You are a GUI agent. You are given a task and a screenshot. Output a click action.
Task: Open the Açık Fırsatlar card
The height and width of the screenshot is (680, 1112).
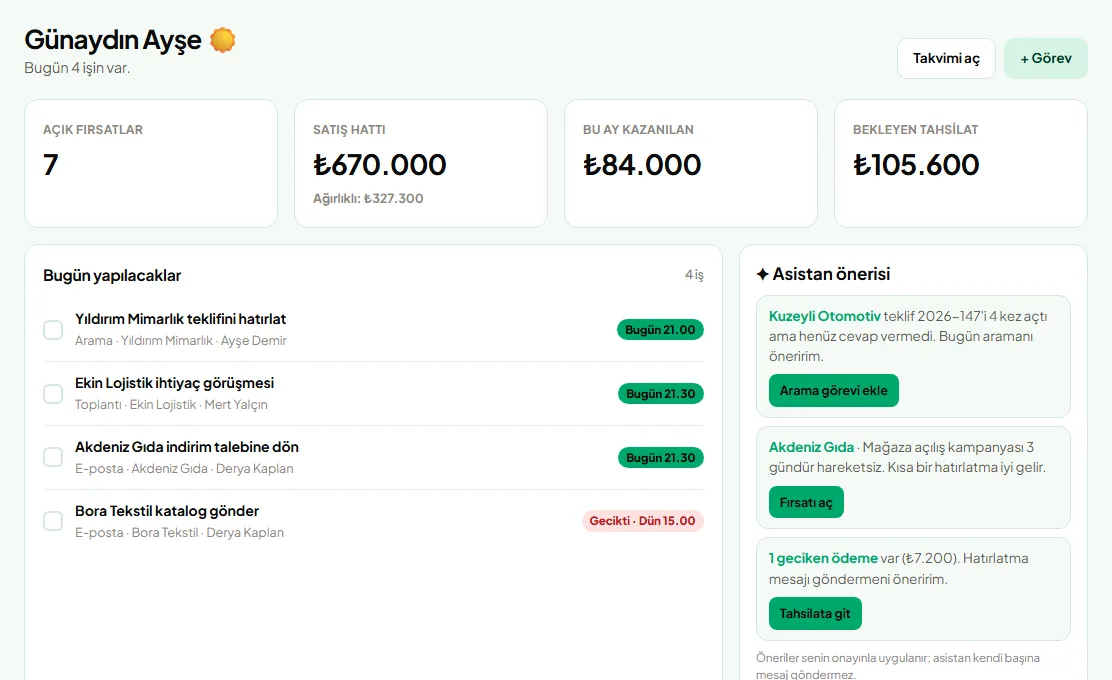point(151,163)
